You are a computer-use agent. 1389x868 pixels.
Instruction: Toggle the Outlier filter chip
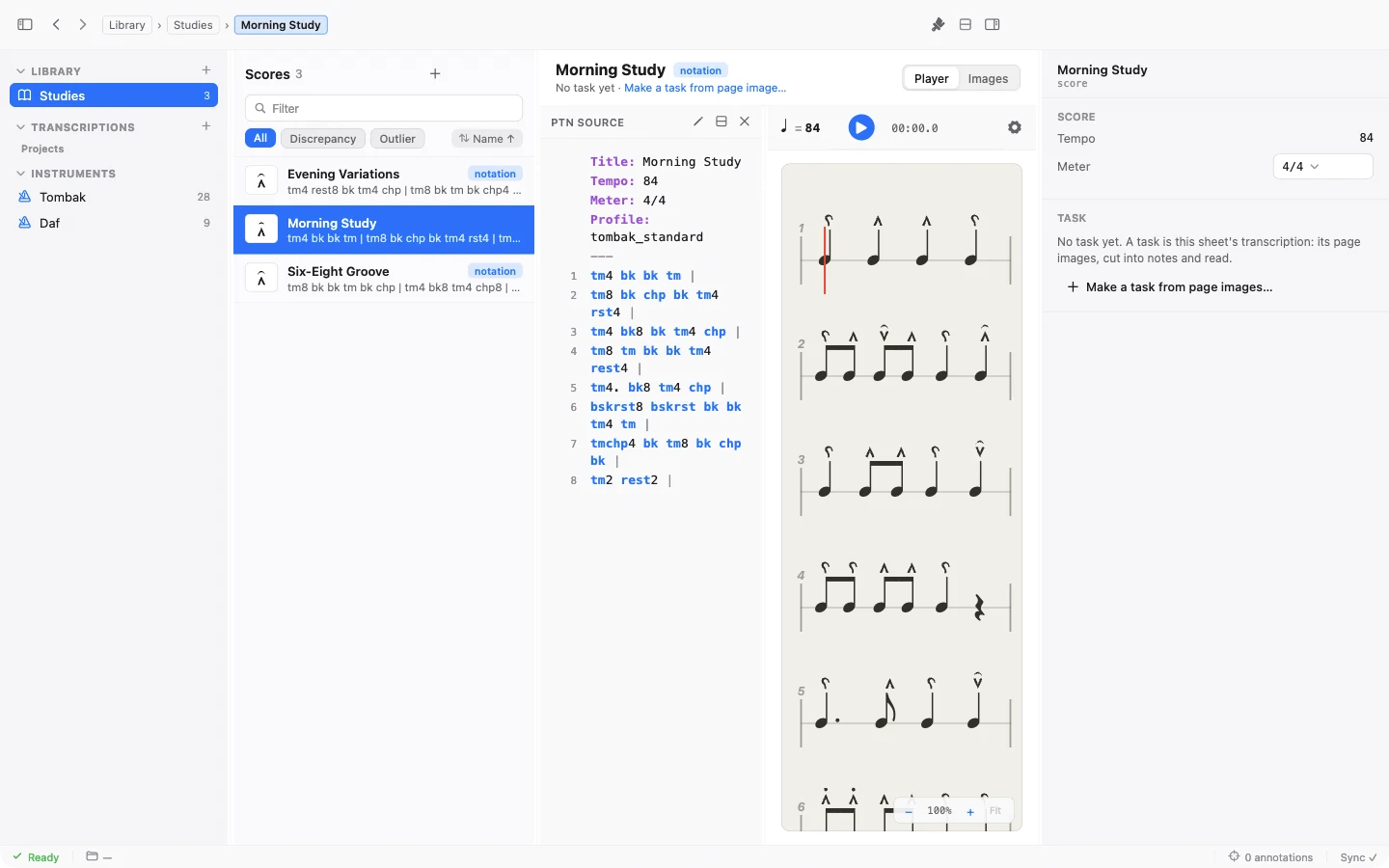point(397,139)
